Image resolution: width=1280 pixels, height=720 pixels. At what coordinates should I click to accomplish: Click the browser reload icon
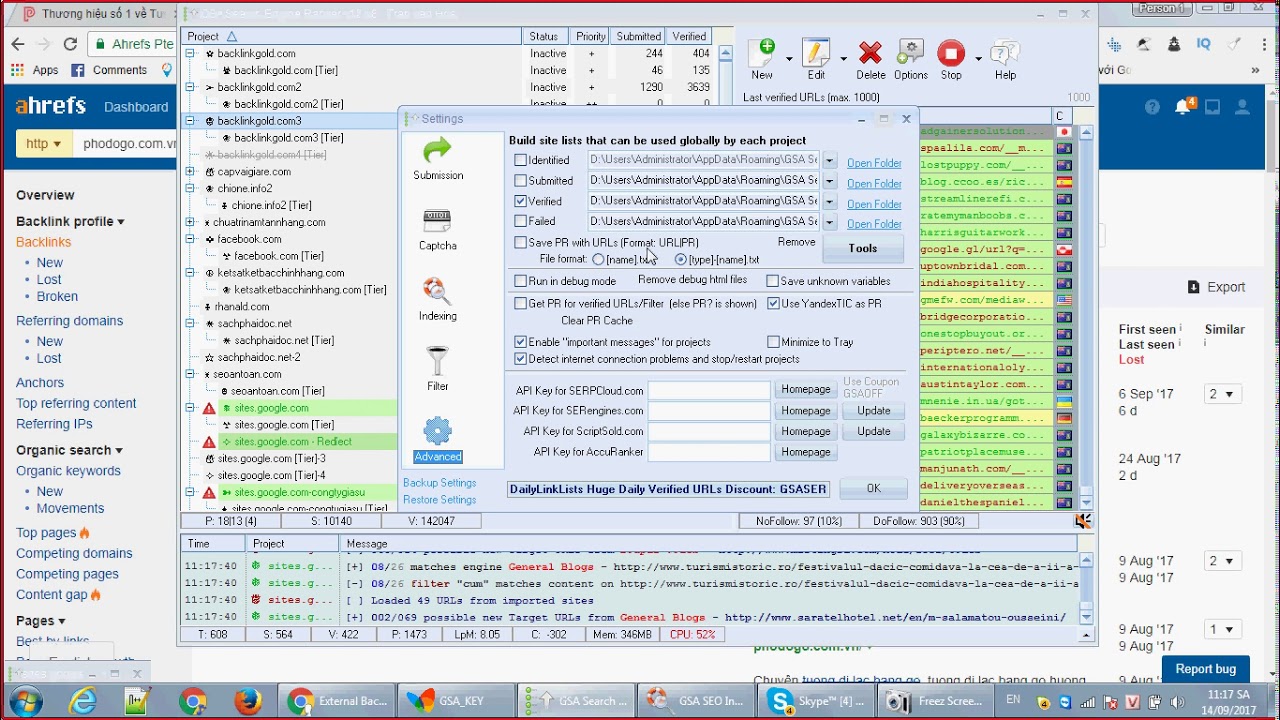(70, 44)
